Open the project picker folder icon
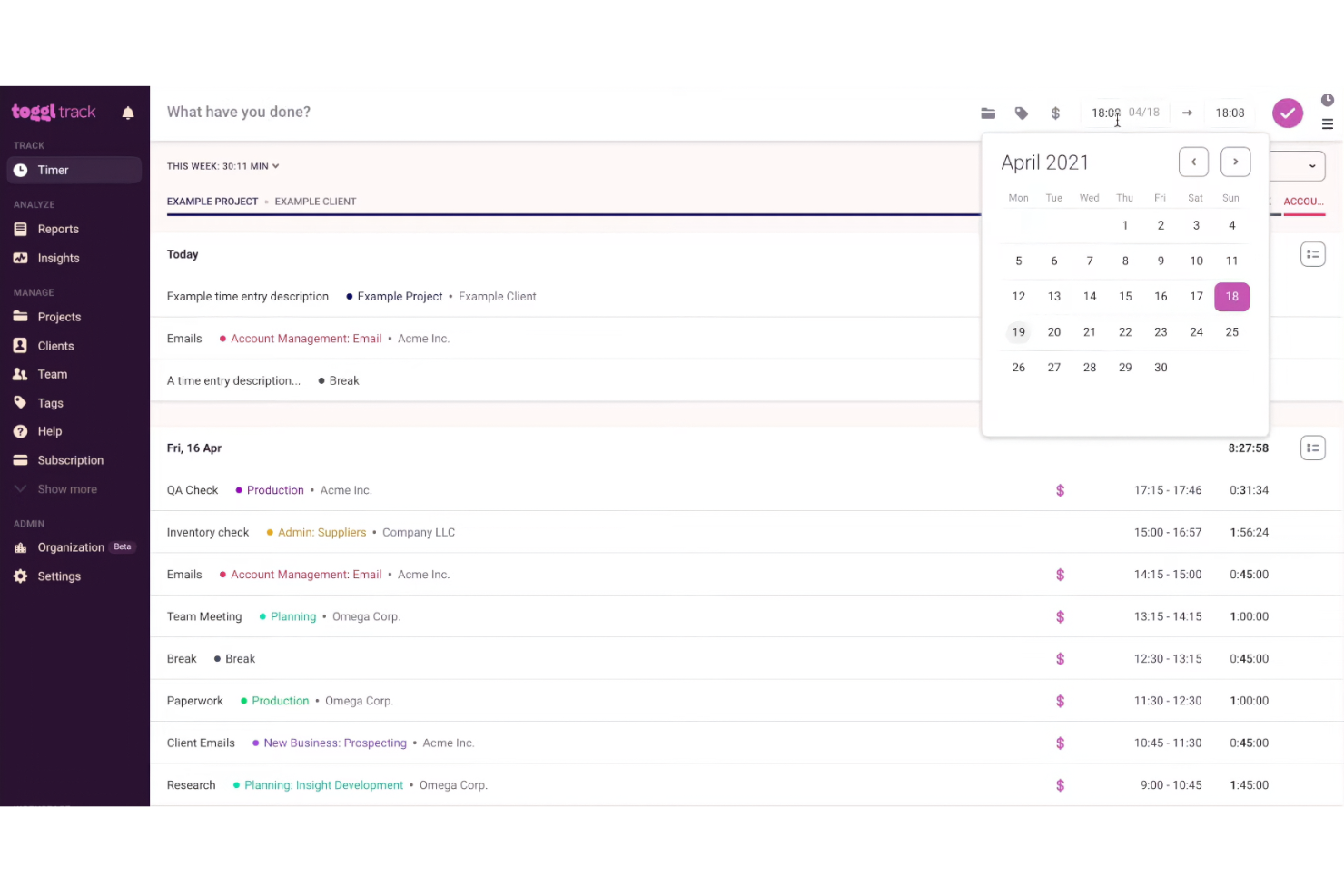Viewport: 1344px width, 896px height. (988, 113)
